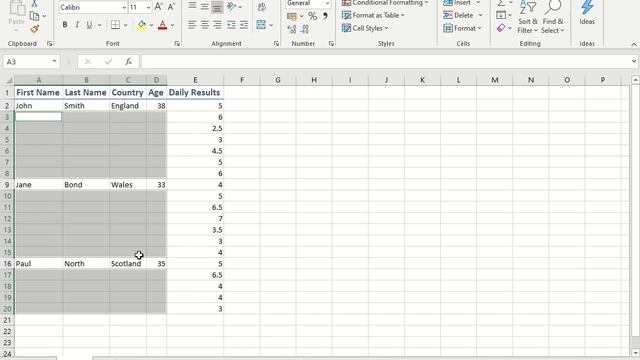
Task: Decrease indent in Alignment group
Action: 231,25
